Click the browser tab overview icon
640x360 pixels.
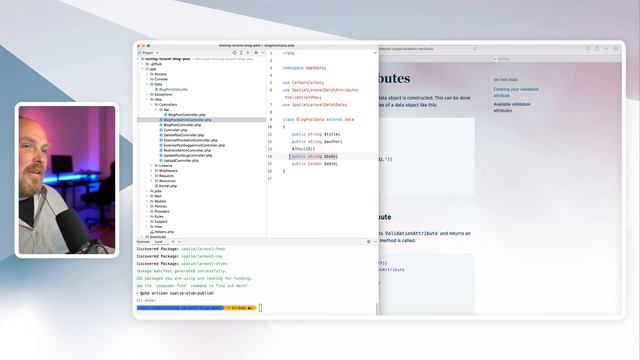coord(616,49)
